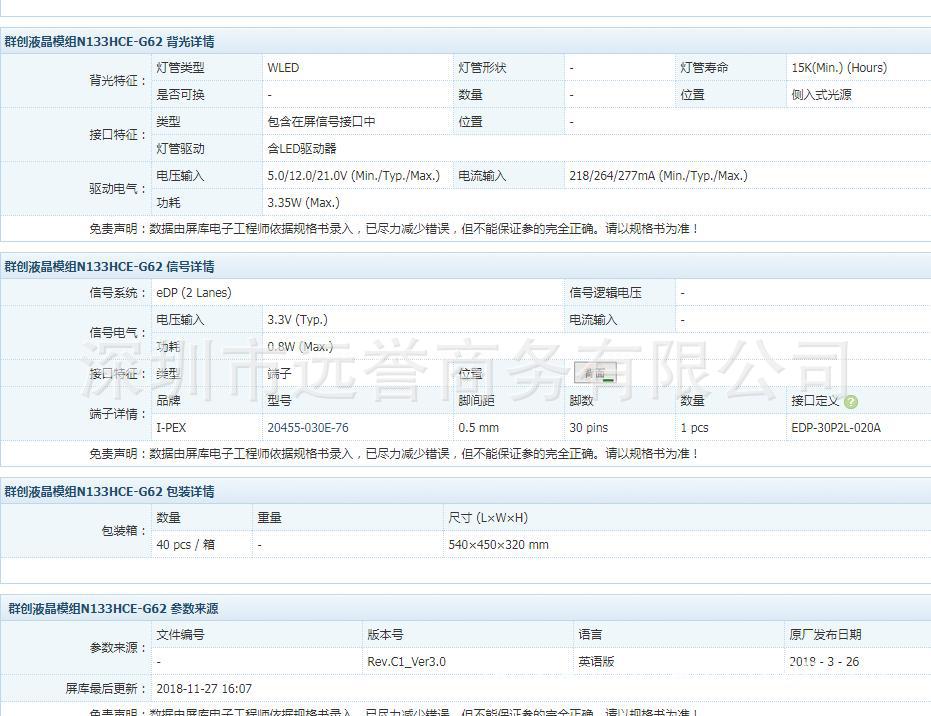Select the I-PEX connector brand cell
The image size is (931, 716).
(x=171, y=427)
